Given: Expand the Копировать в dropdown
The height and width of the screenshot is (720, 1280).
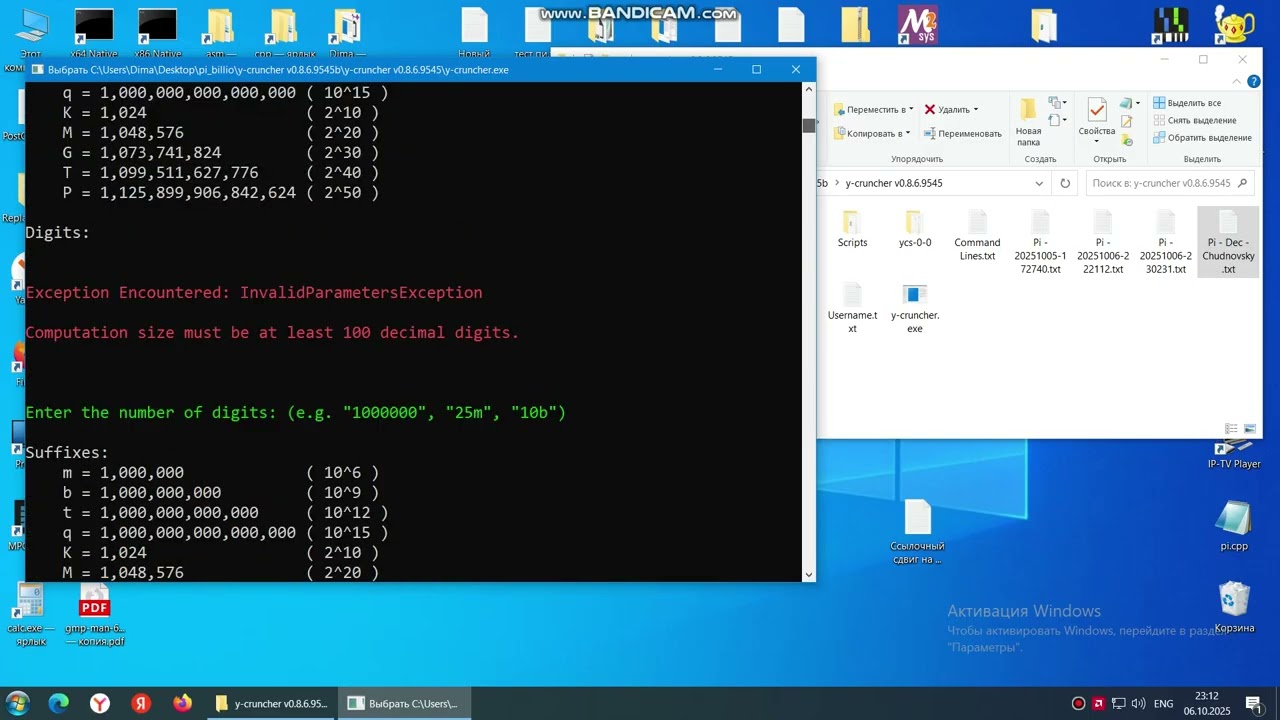Looking at the screenshot, I should click(908, 133).
